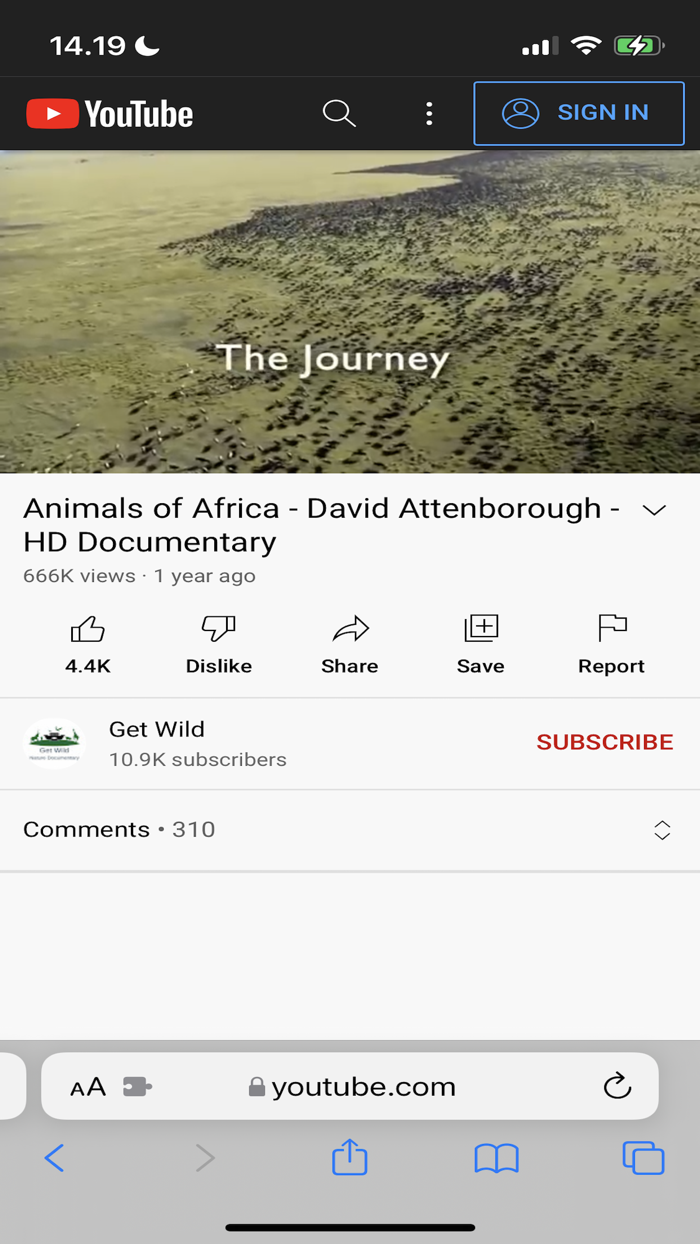Expand the Comments section
Image resolution: width=700 pixels, height=1244 pixels.
662,829
